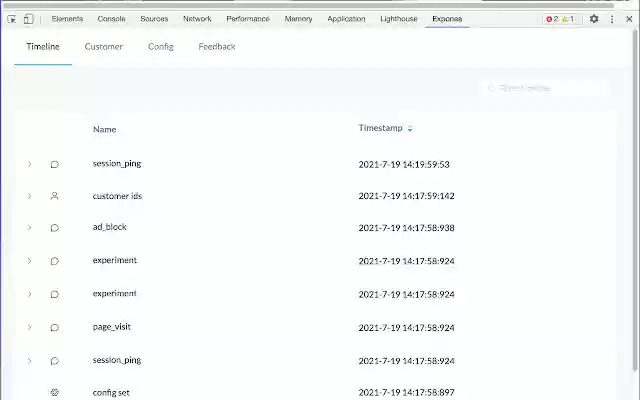Viewport: 640px width, 400px height.
Task: Open the Application tab
Action: 346,19
